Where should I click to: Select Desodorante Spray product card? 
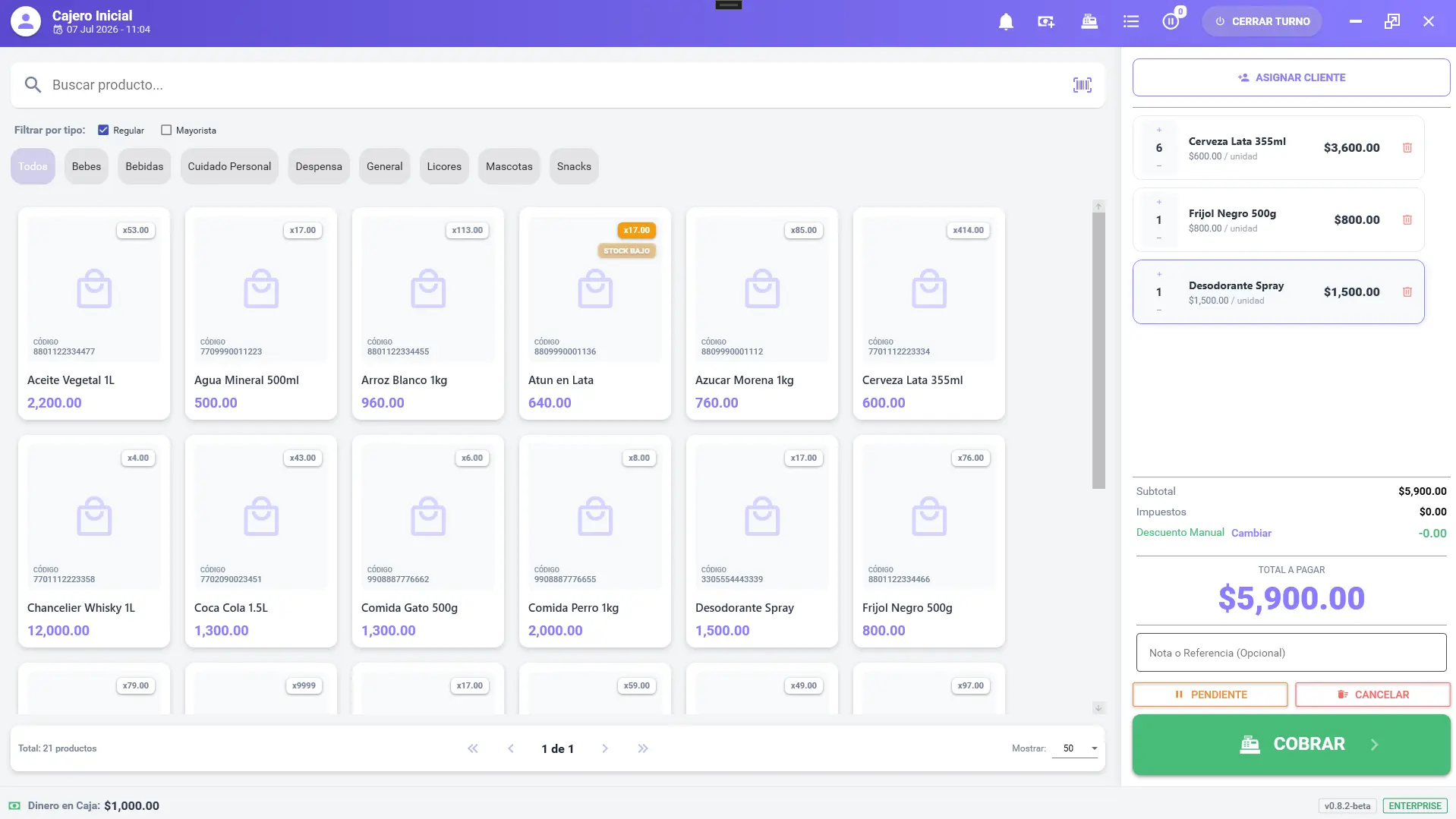click(x=762, y=541)
